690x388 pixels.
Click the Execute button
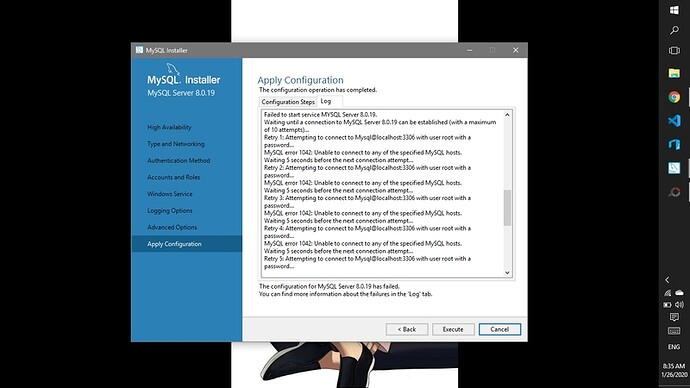453,329
